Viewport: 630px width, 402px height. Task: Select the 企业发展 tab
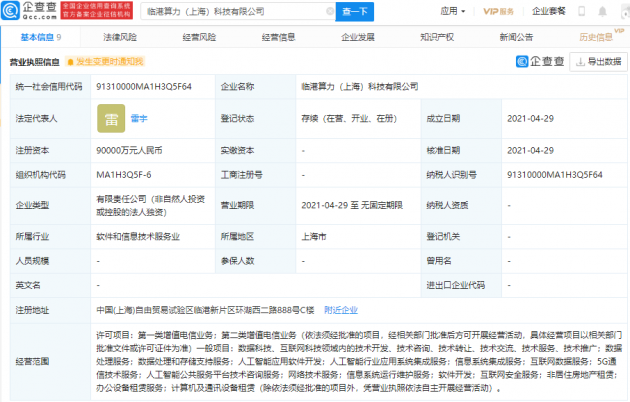point(360,37)
